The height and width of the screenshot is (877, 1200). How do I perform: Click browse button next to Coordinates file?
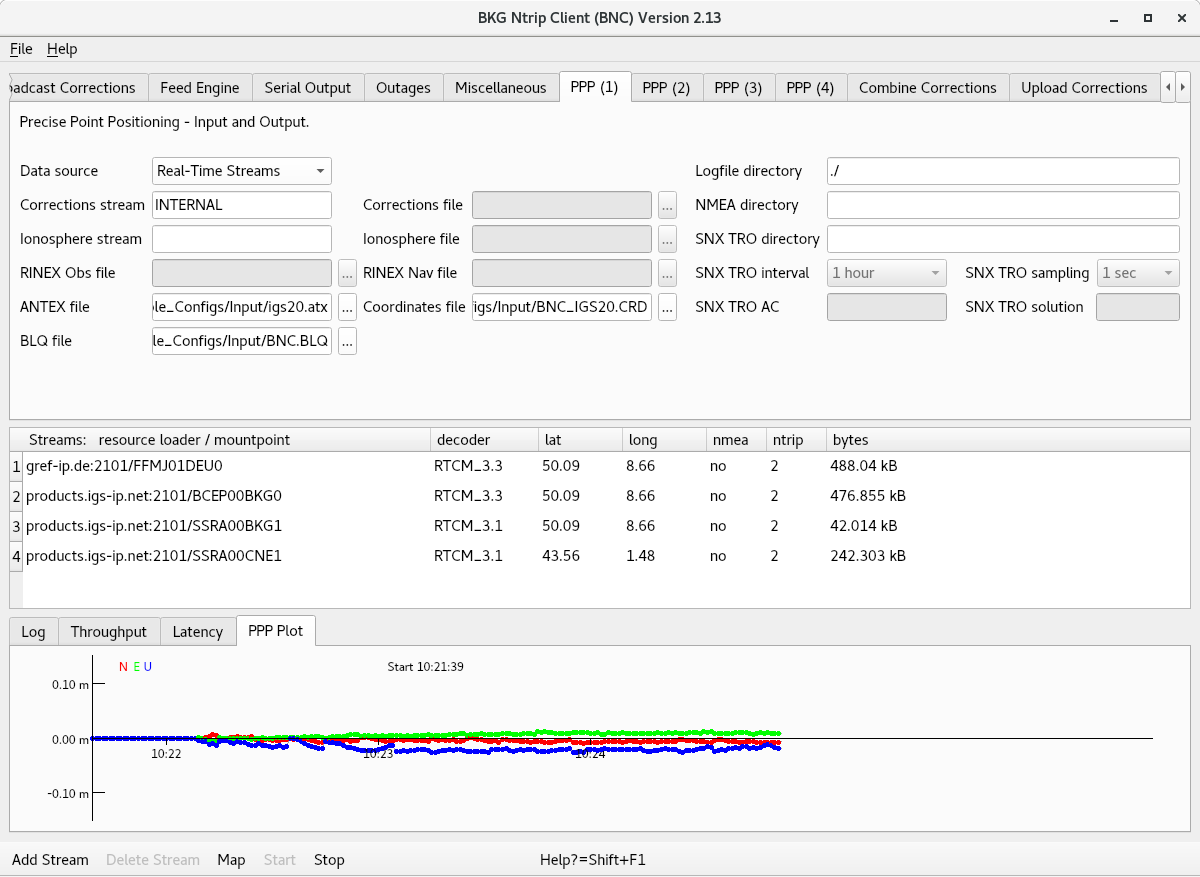tap(668, 307)
